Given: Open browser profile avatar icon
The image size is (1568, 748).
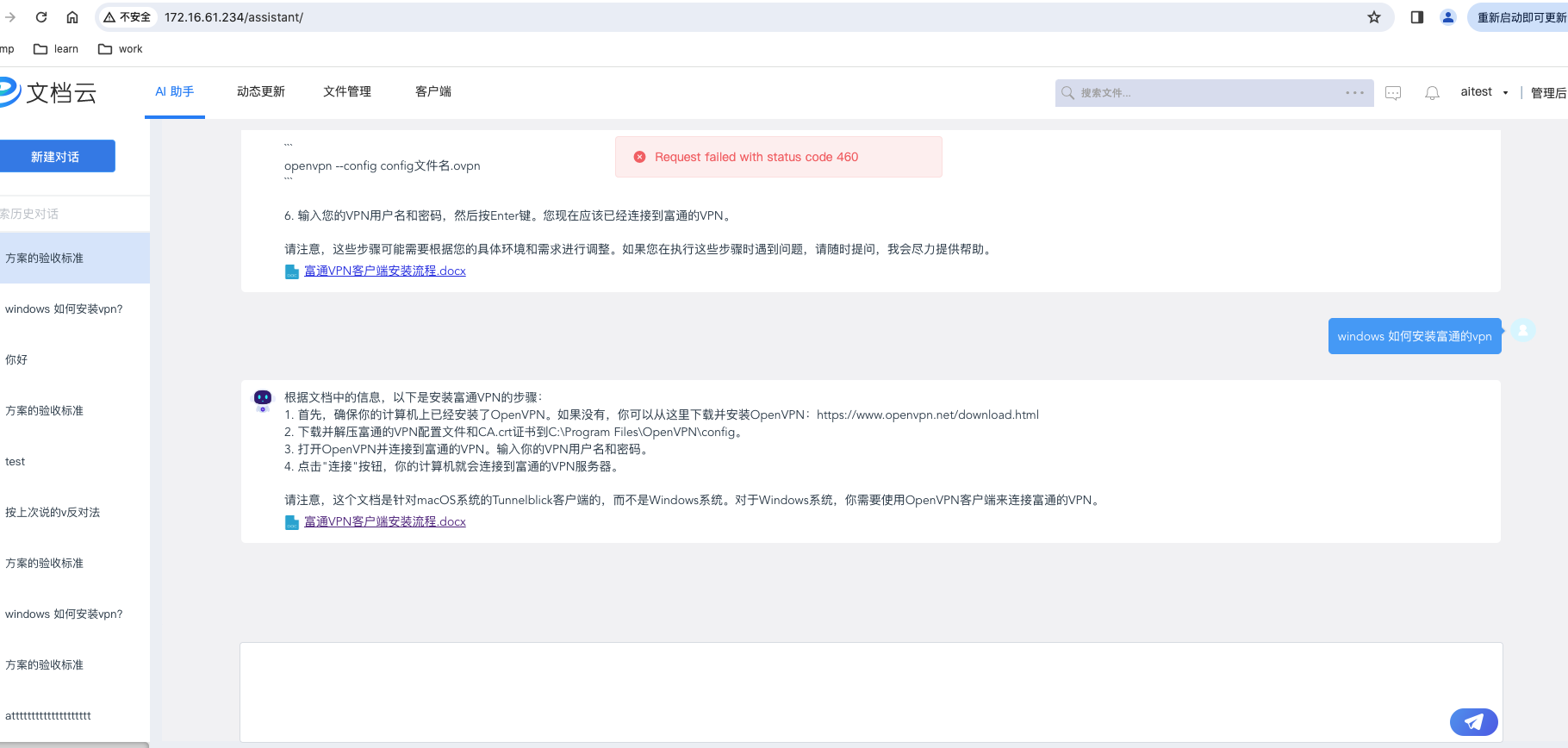Looking at the screenshot, I should point(1448,17).
